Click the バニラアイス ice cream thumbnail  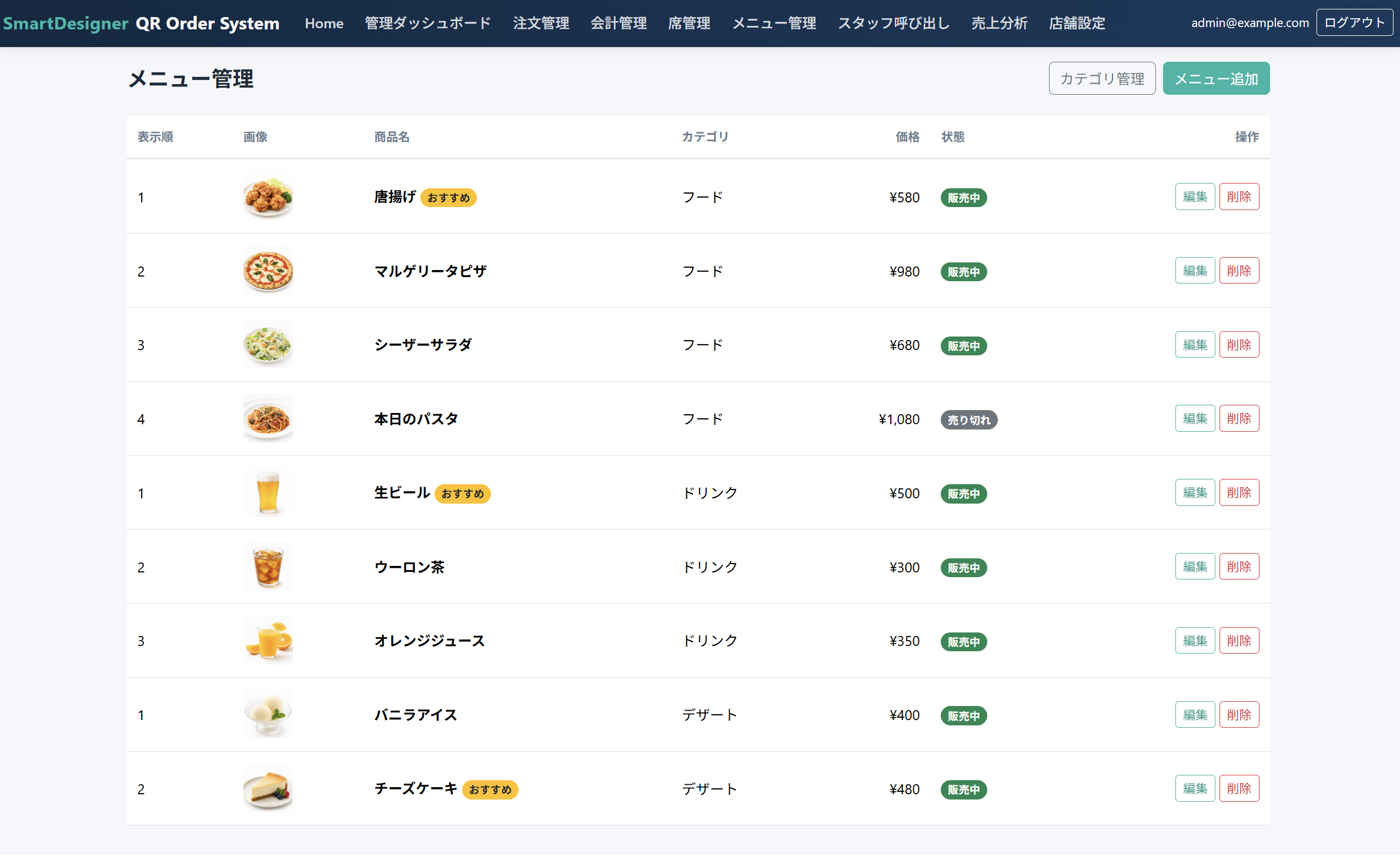point(268,715)
